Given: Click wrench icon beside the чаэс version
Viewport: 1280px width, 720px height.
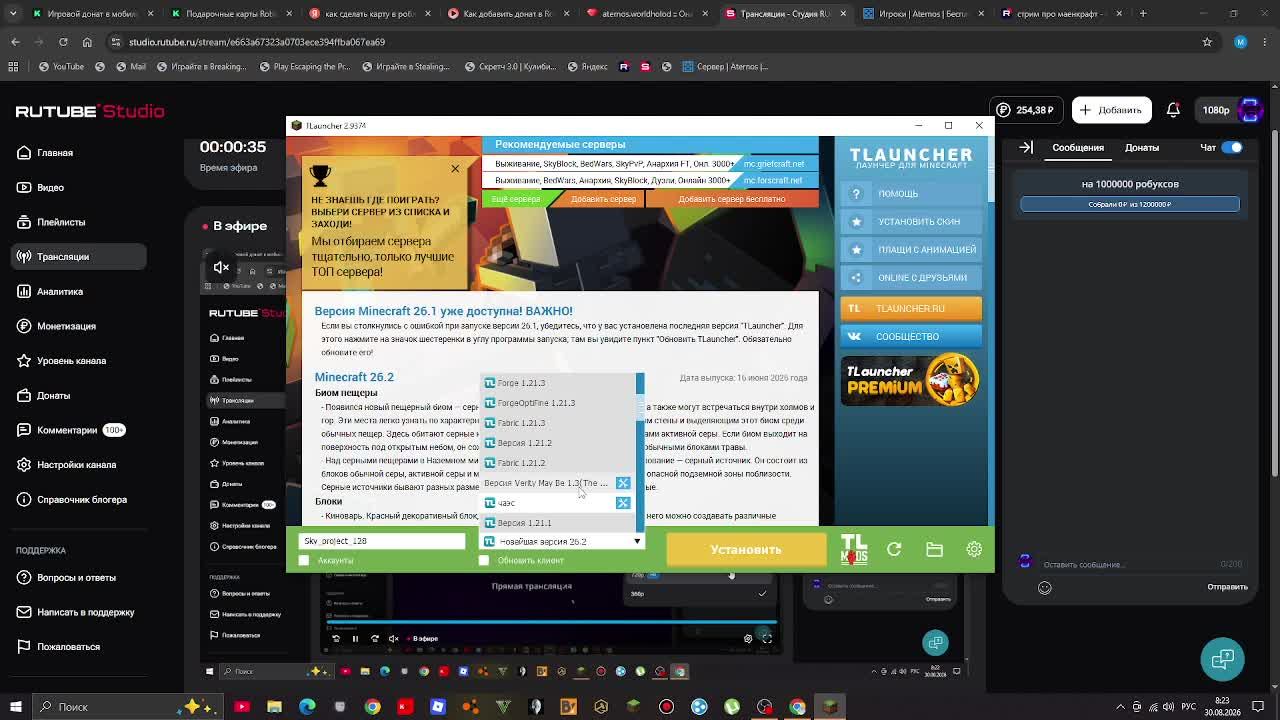Looking at the screenshot, I should 623,503.
